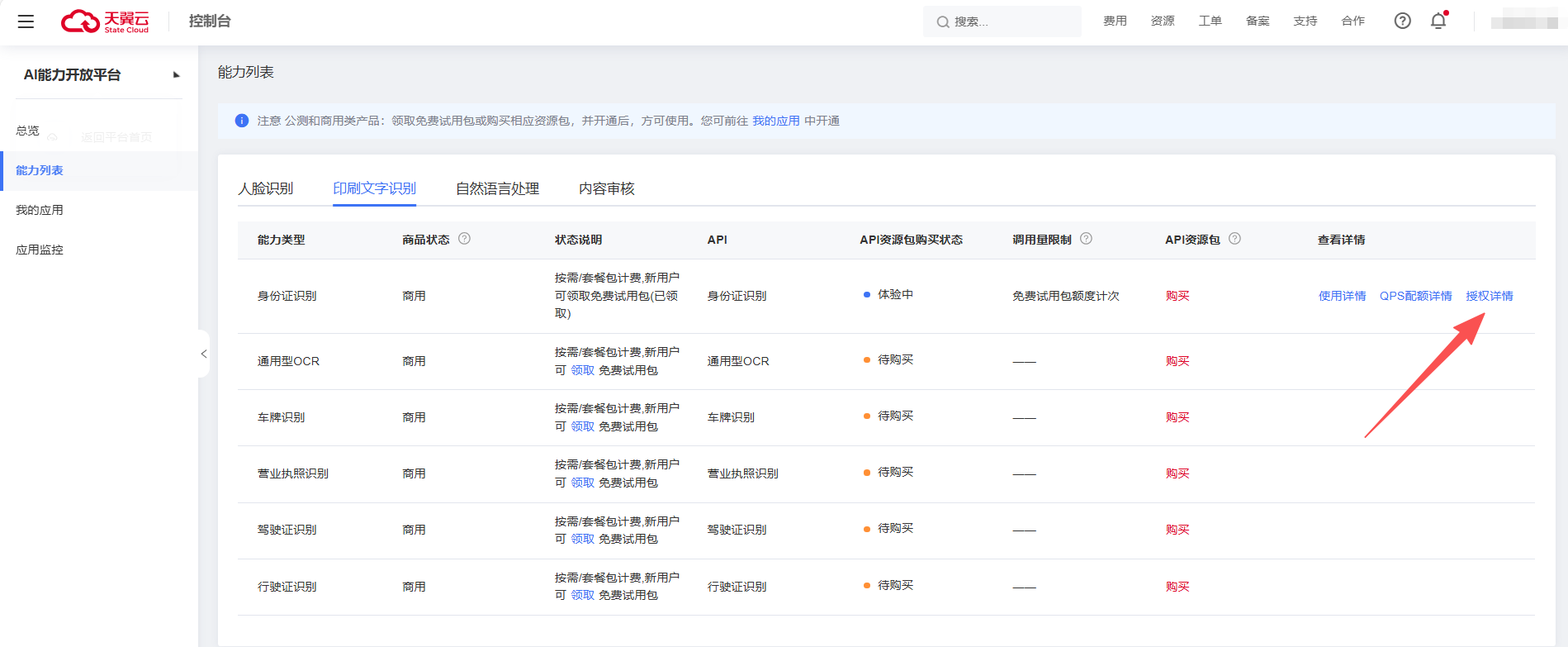Open the help question mark icon

click(x=1402, y=21)
